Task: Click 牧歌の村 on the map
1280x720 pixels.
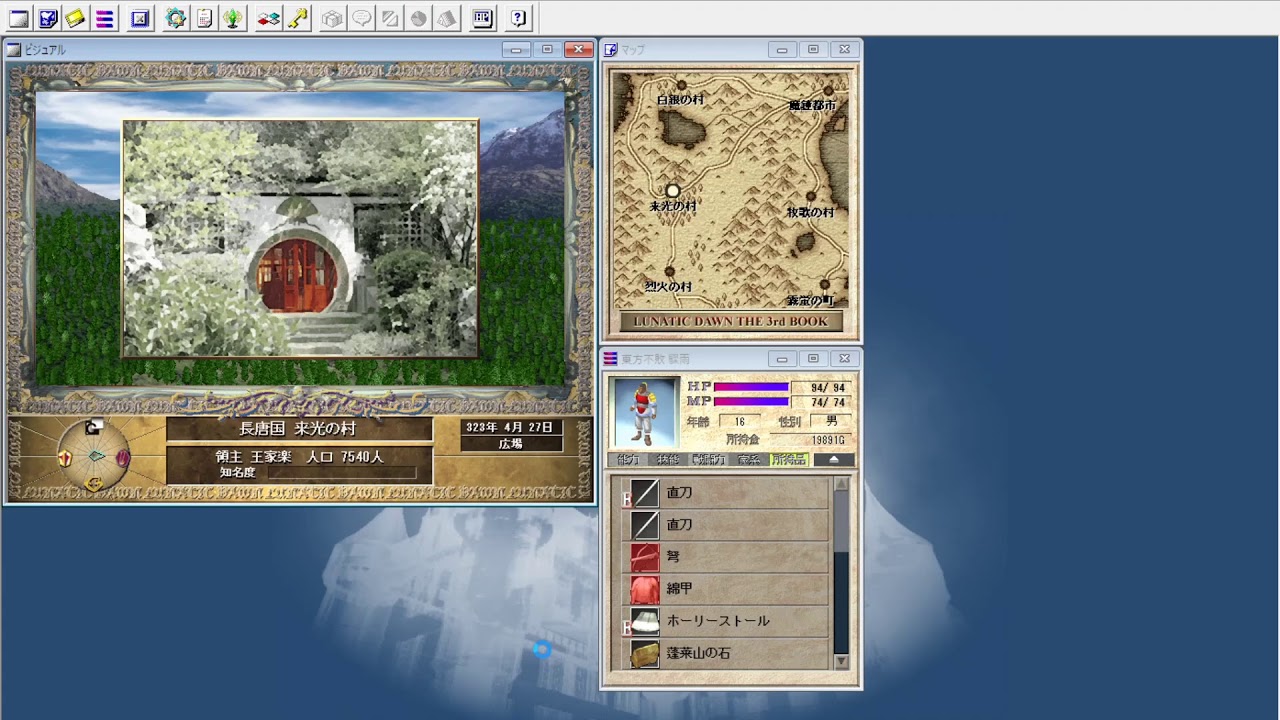Action: 810,212
